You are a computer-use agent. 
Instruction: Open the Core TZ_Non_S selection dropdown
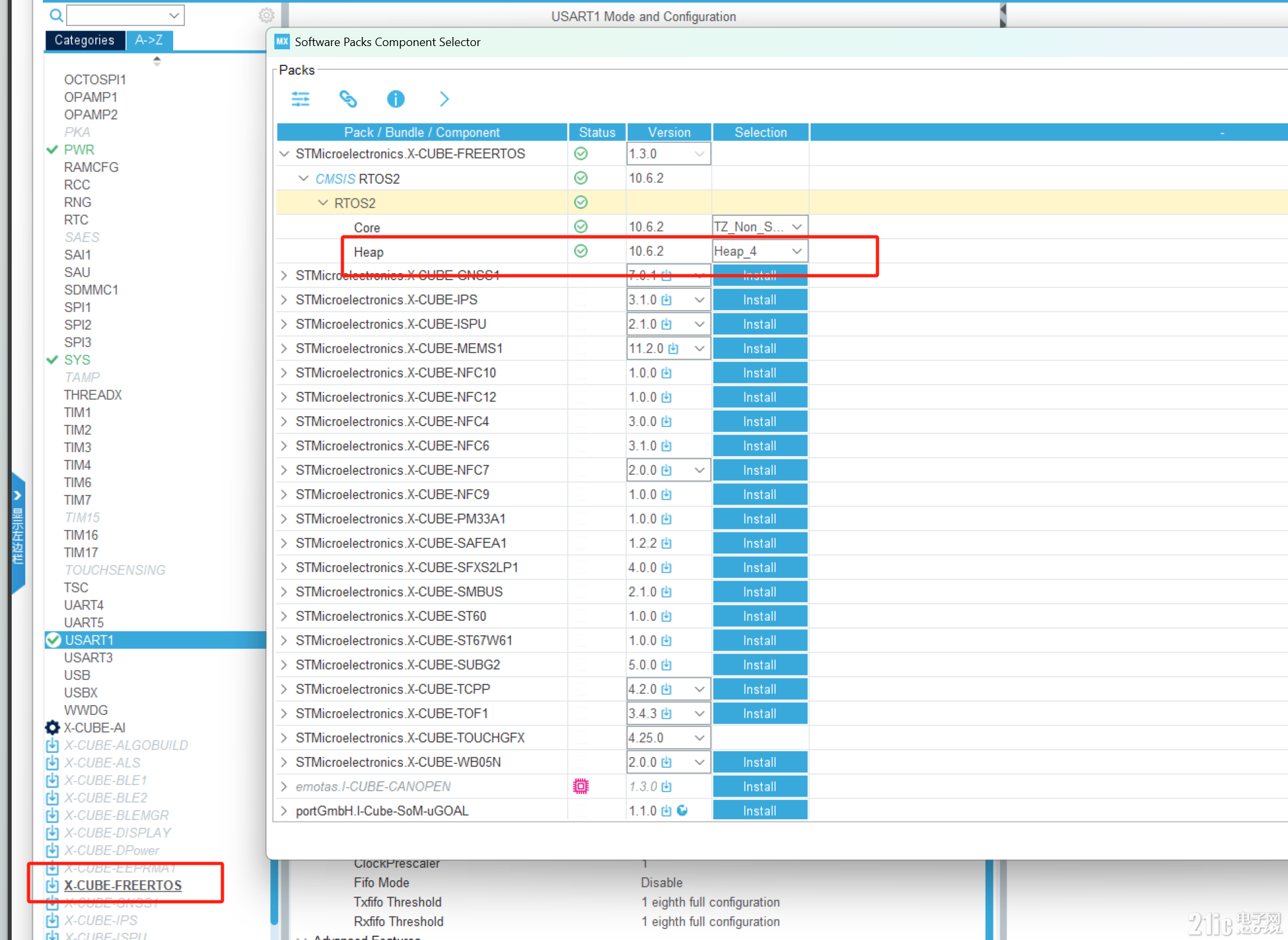[x=760, y=226]
